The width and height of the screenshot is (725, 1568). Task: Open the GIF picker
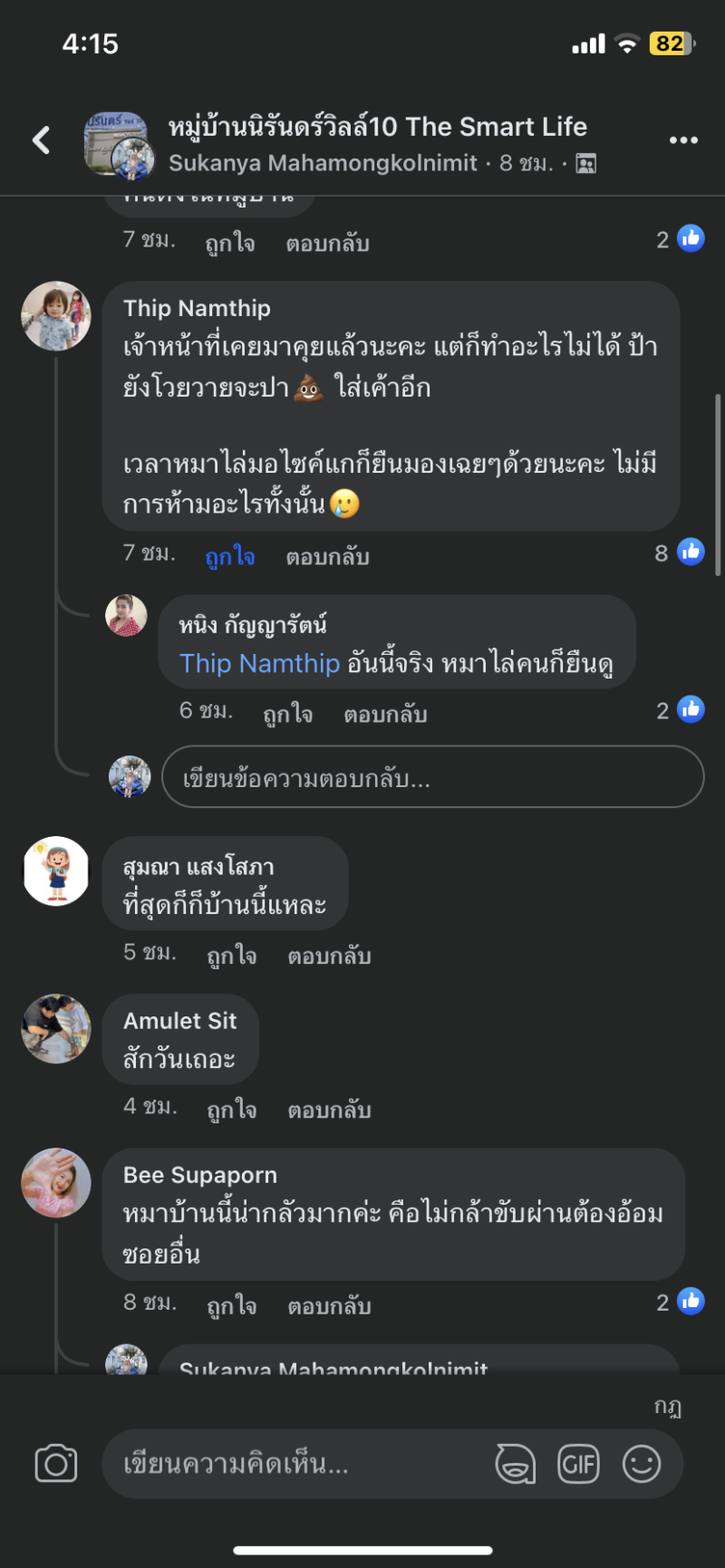click(x=578, y=1465)
